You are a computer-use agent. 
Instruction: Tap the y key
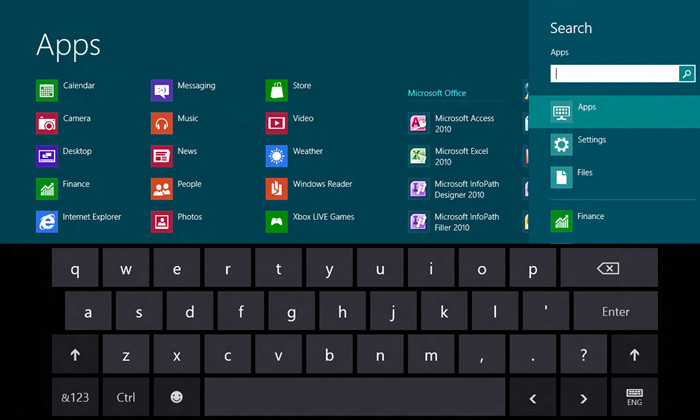pos(329,268)
